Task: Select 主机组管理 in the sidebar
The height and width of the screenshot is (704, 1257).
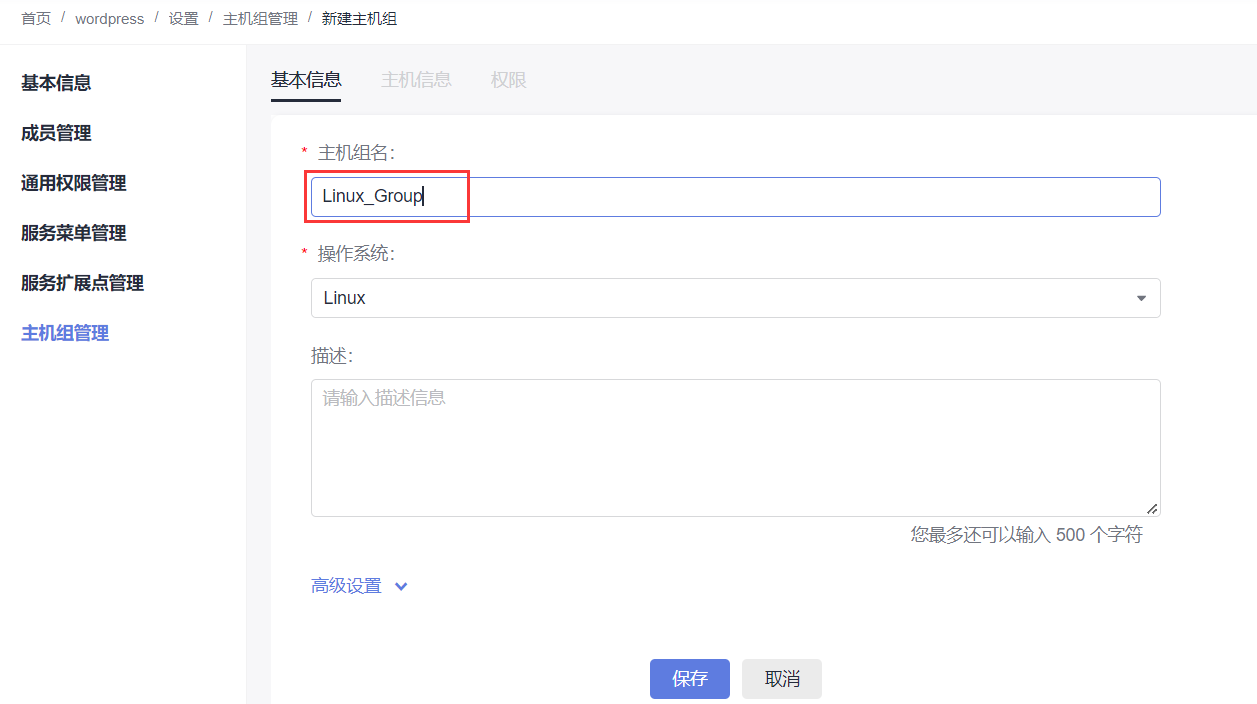Action: click(x=65, y=333)
